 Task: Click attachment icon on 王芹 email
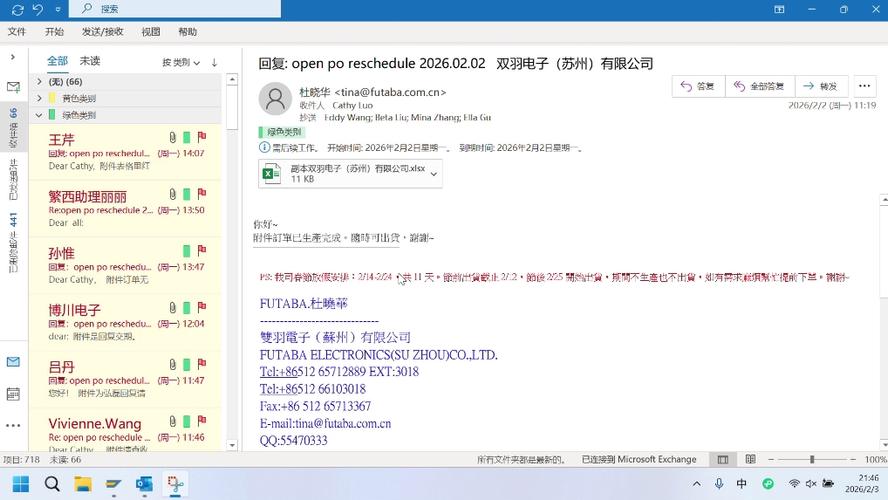tap(172, 137)
